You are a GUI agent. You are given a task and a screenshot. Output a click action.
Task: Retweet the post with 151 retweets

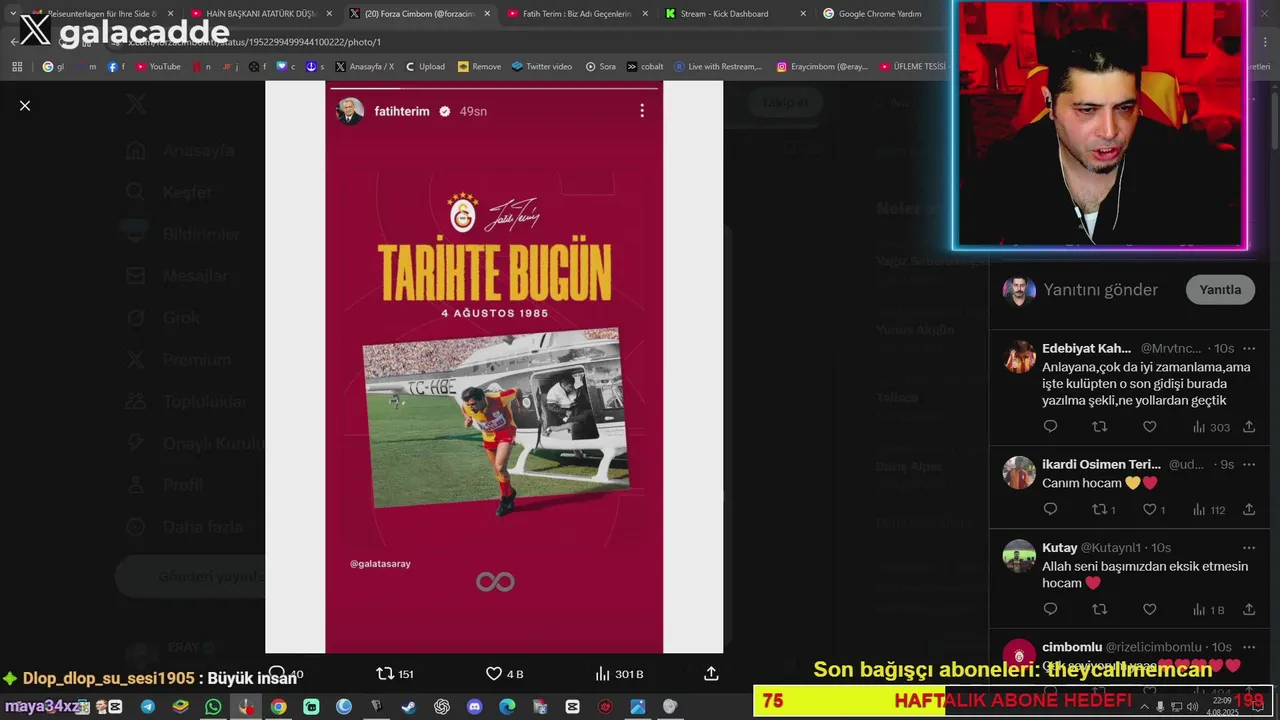[x=395, y=674]
